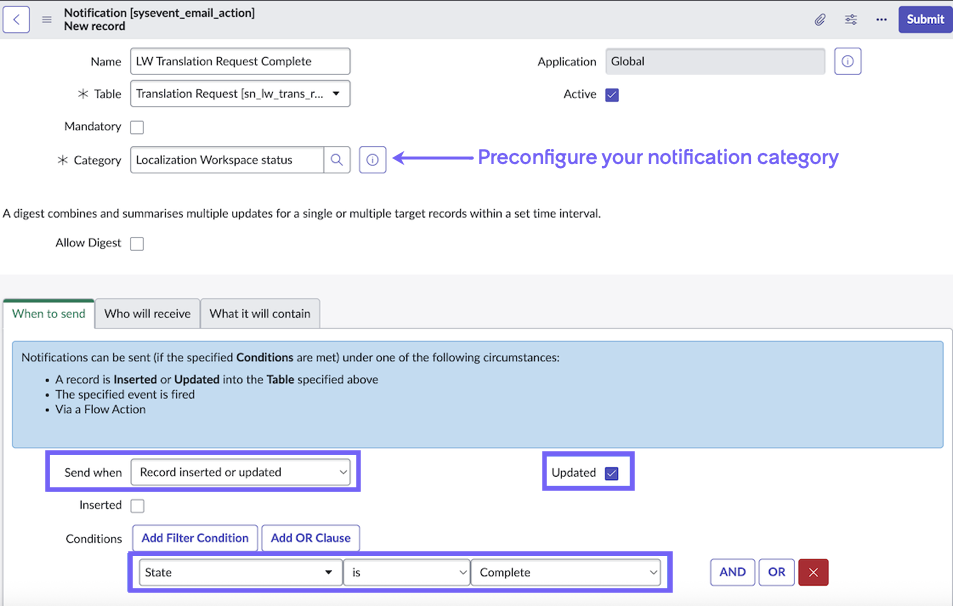Click the Category input field

(227, 160)
